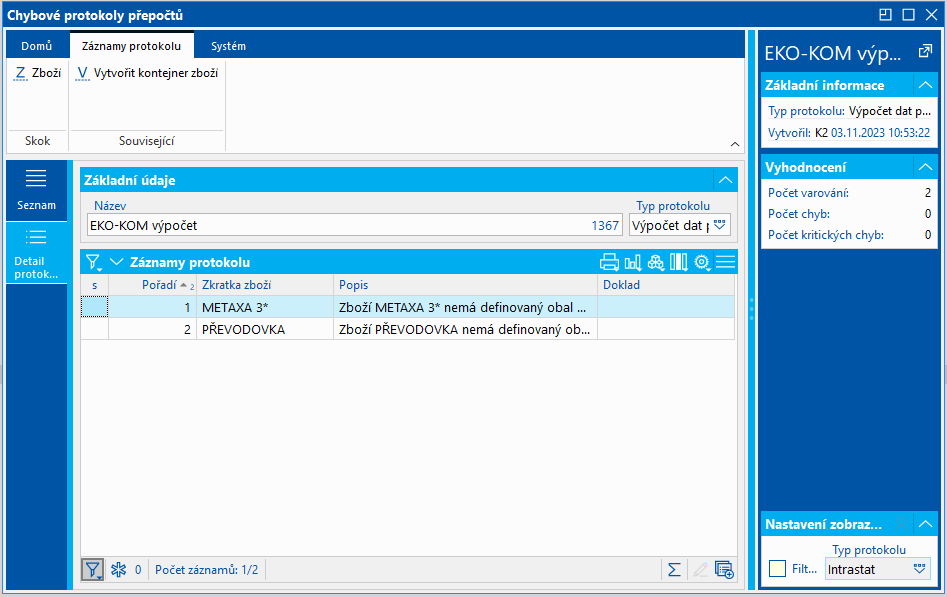Pop out the EKO-KOM side panel
This screenshot has height=597, width=947.
[x=925, y=52]
